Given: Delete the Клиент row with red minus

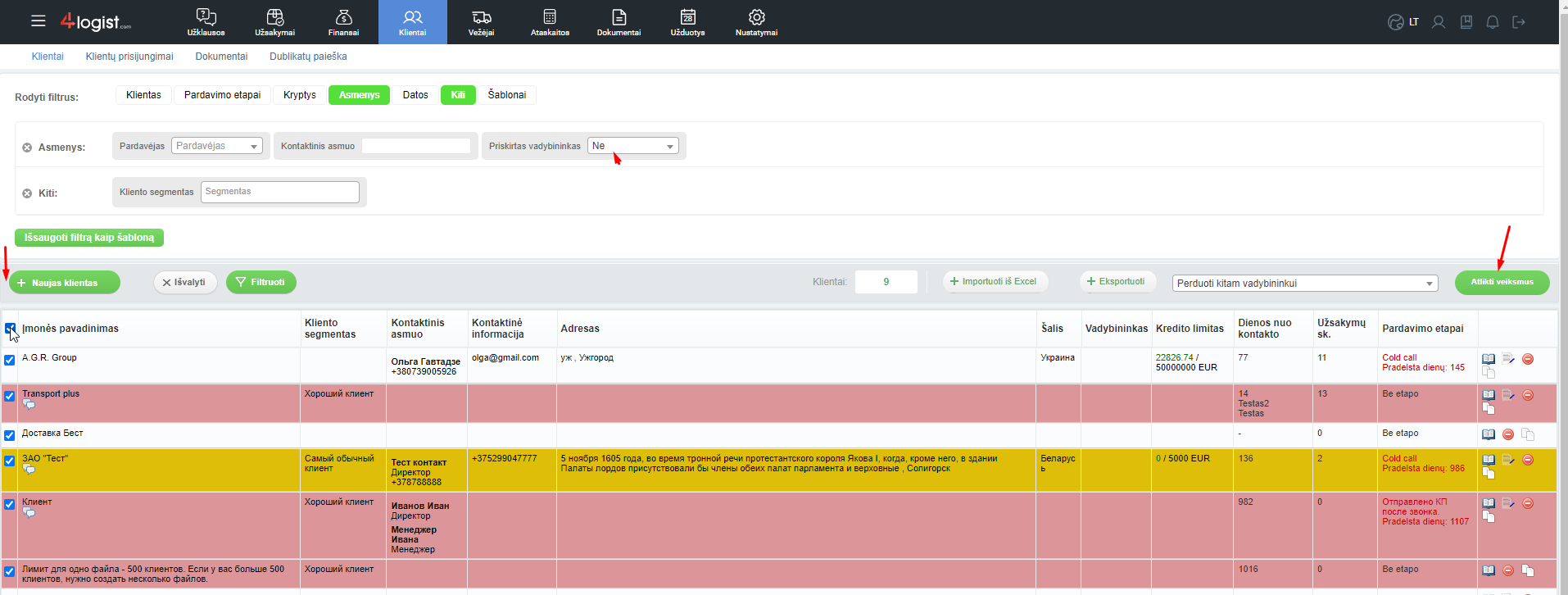Looking at the screenshot, I should click(1528, 503).
